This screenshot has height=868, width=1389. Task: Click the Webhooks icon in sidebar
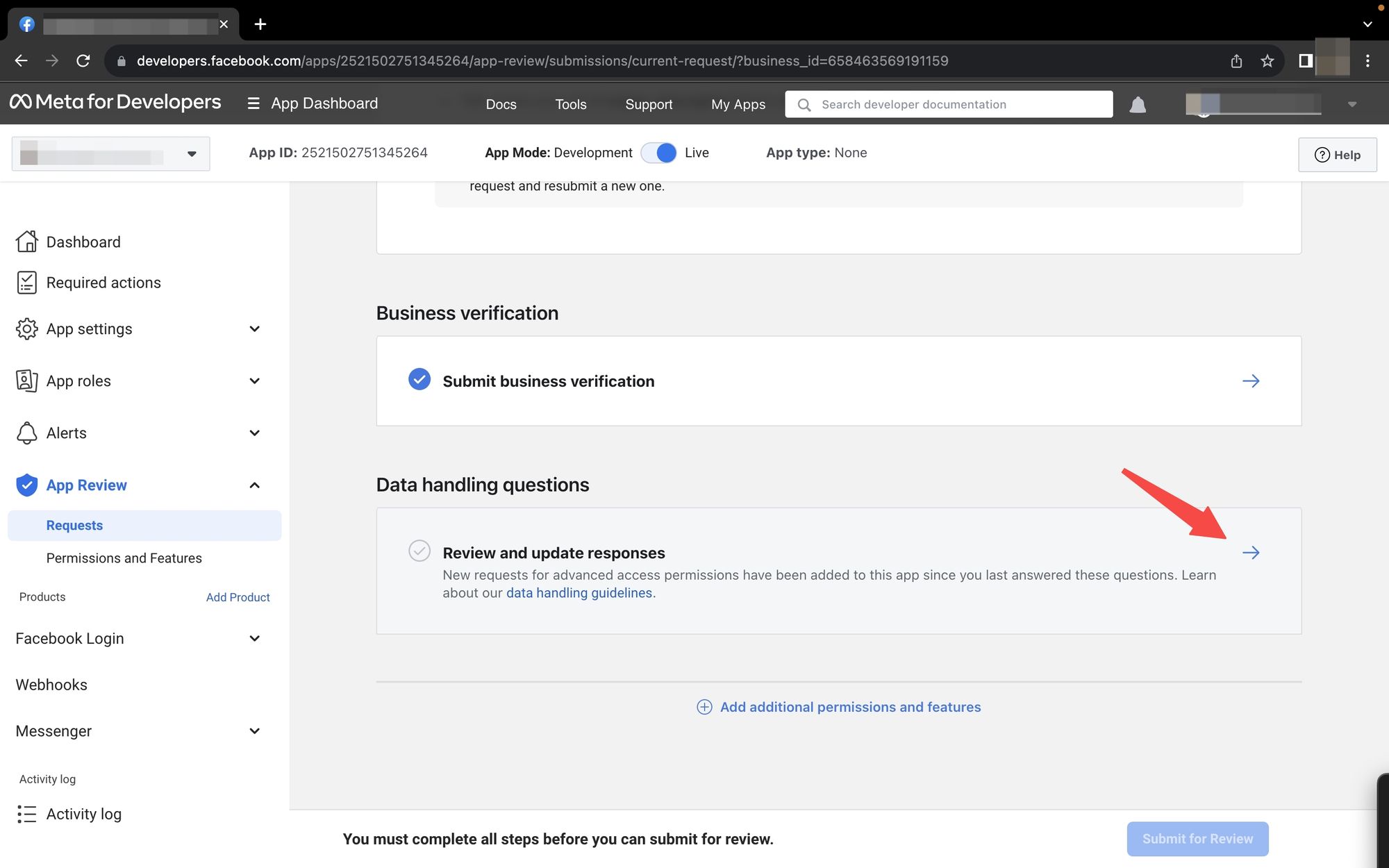pyautogui.click(x=51, y=684)
